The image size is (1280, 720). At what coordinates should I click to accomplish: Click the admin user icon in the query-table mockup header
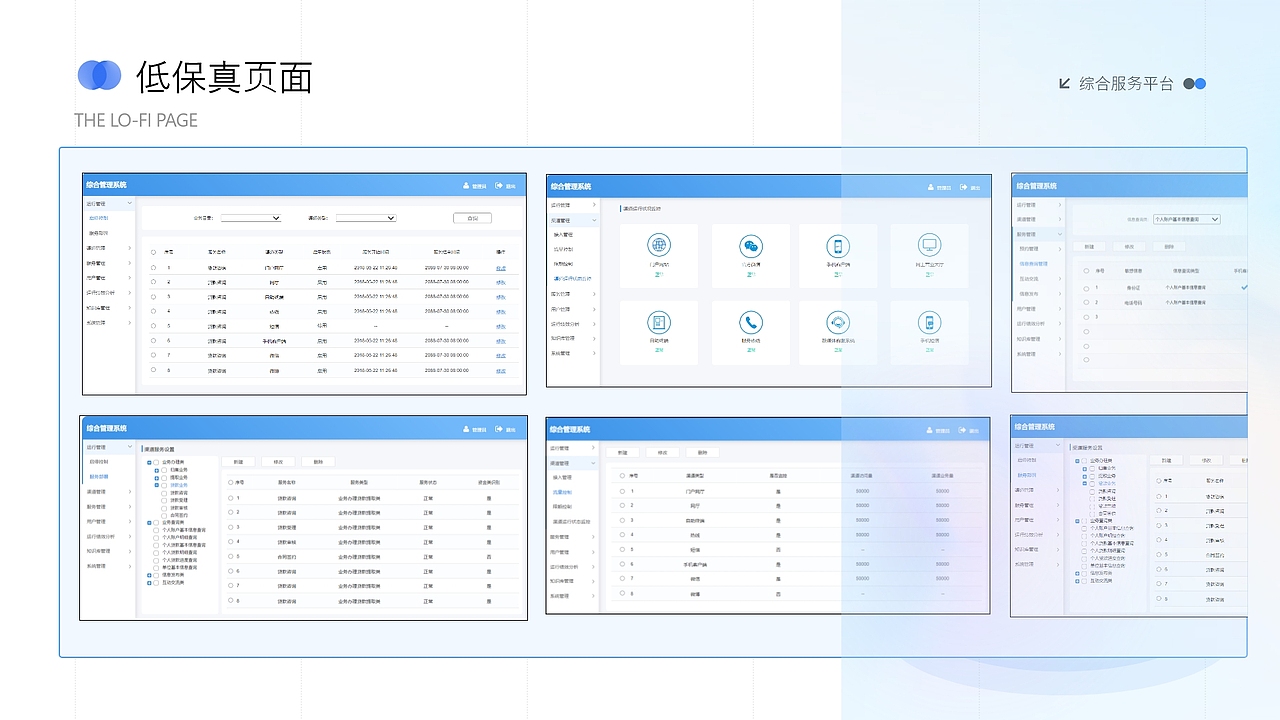click(466, 185)
